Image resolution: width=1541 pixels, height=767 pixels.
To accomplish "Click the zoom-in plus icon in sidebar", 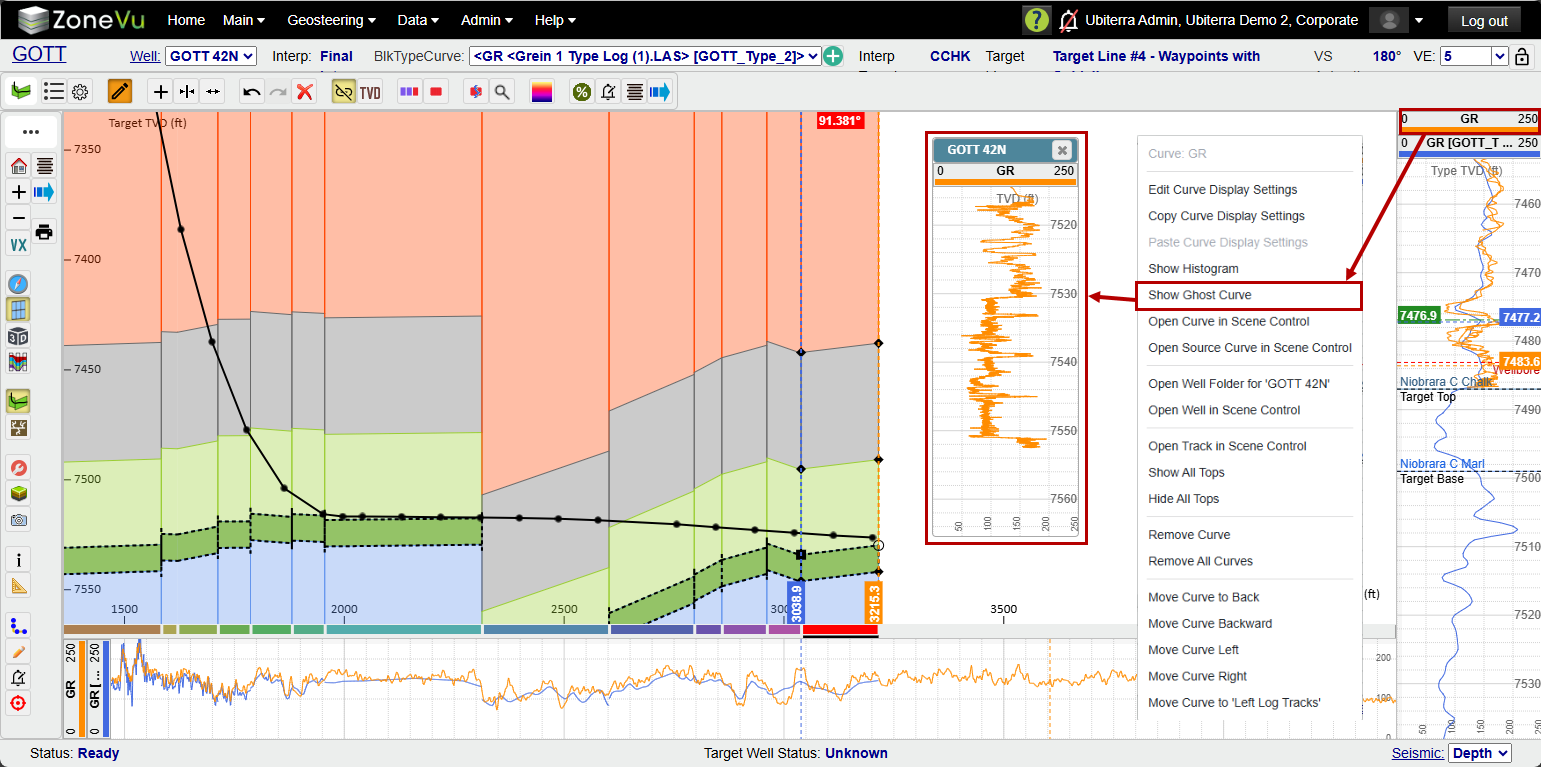I will 19,192.
